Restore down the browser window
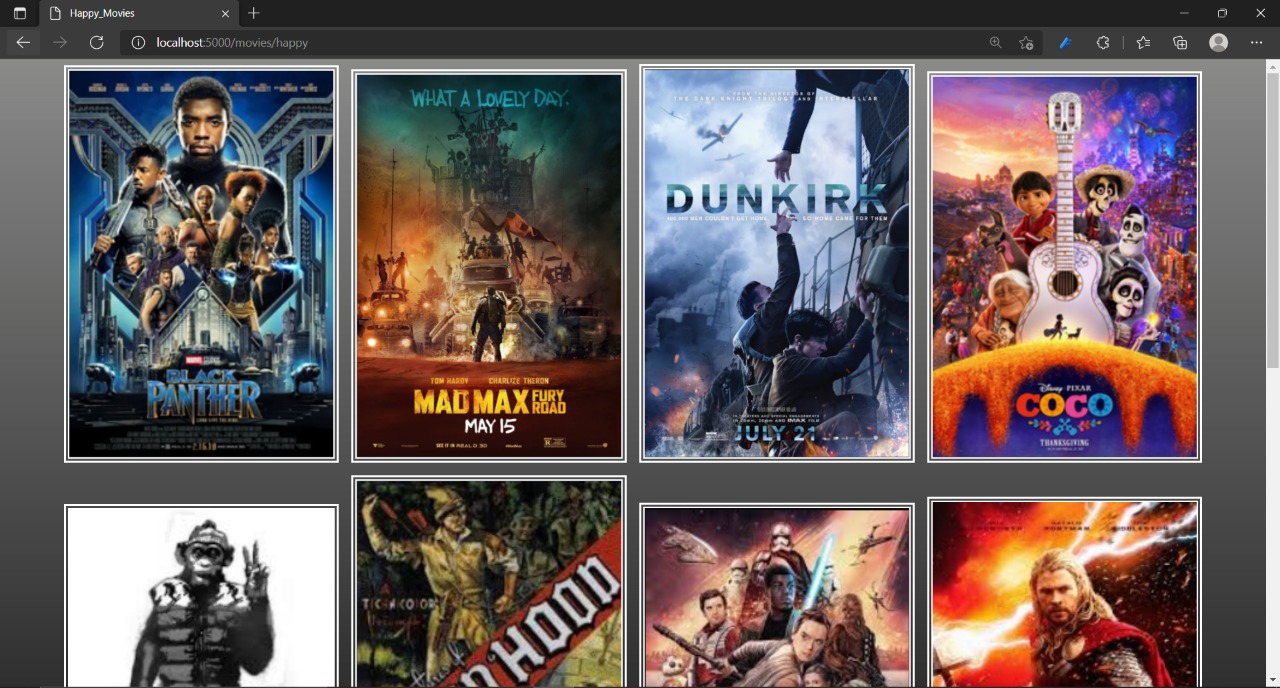Screen dimensions: 1280x688 pos(1222,13)
